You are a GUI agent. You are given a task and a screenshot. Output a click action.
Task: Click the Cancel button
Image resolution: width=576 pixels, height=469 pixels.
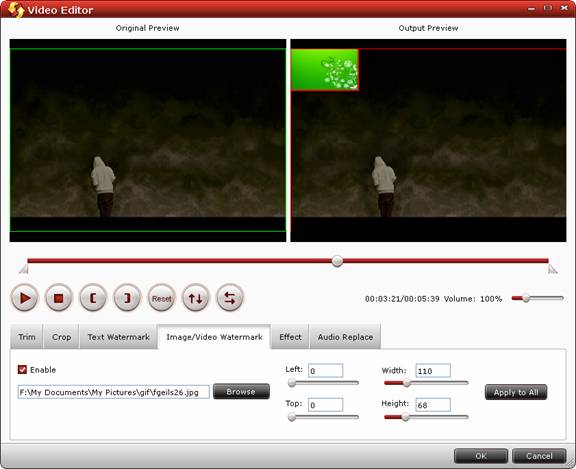pos(539,456)
